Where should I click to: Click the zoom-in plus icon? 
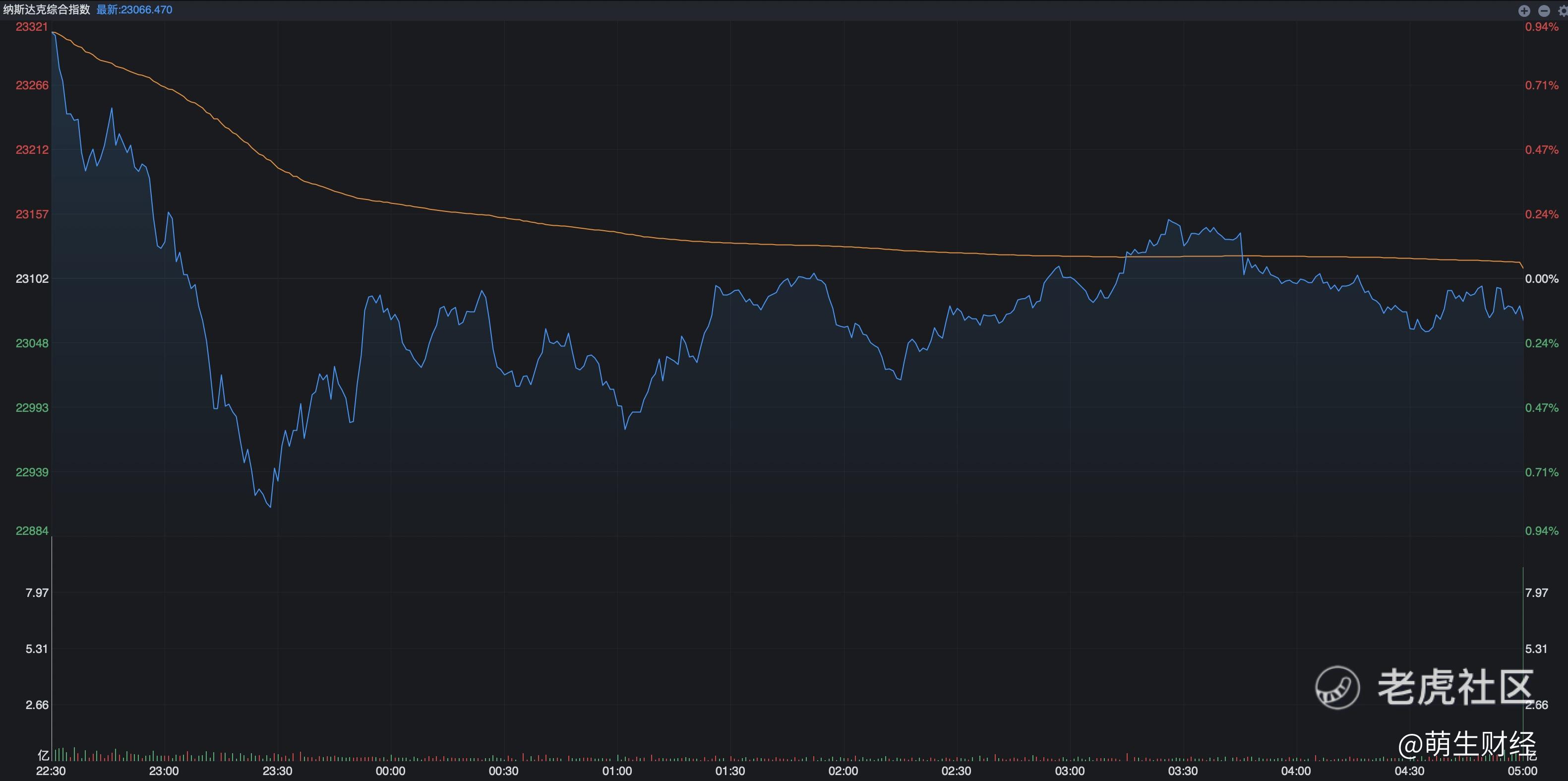click(1524, 10)
